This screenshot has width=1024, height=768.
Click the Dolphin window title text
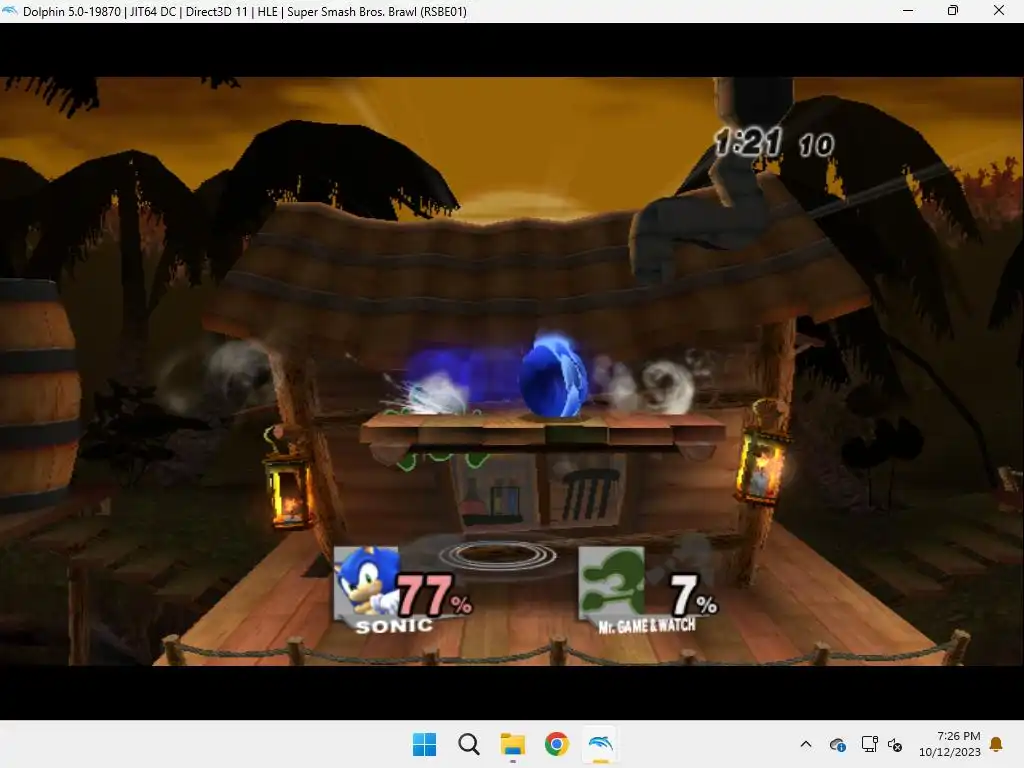pos(245,11)
